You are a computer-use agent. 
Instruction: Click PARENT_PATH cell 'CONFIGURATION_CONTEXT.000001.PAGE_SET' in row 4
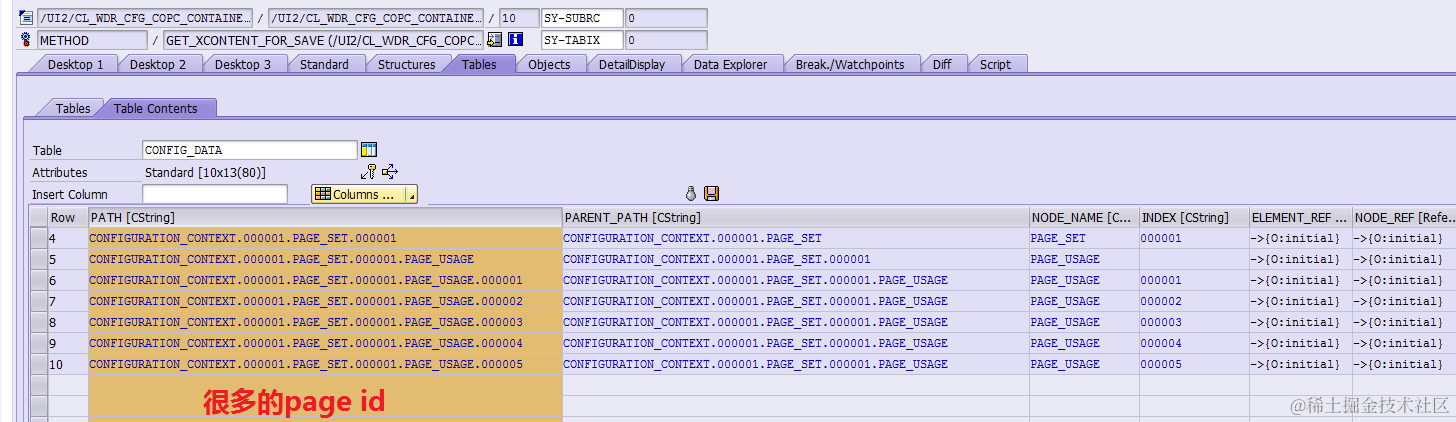796,238
